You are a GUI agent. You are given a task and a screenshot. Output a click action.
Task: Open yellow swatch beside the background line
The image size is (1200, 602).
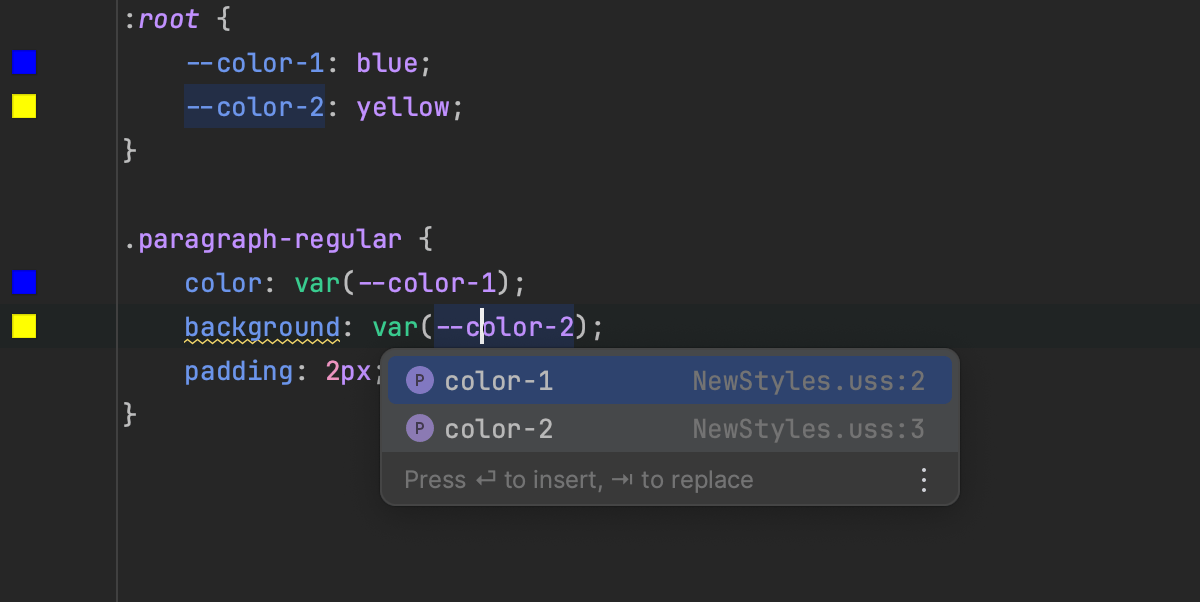coord(24,326)
